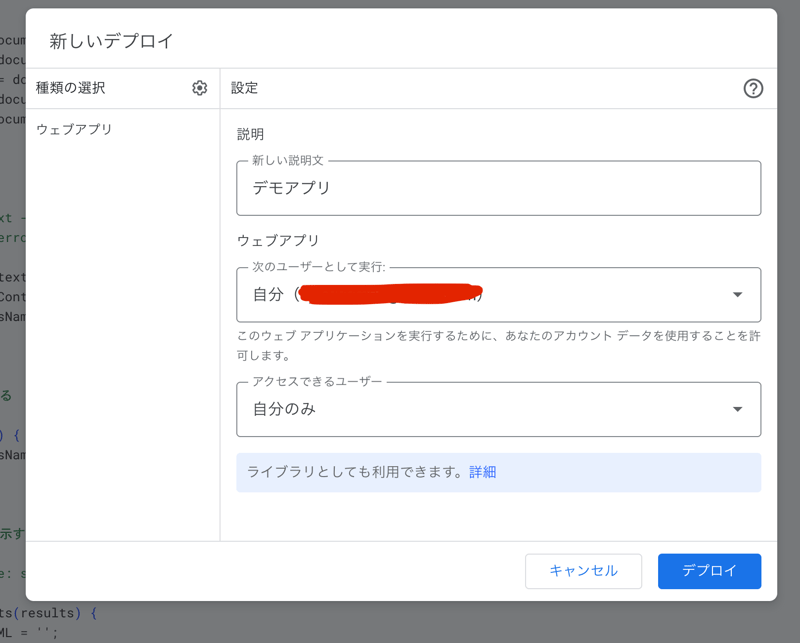800x643 pixels.
Task: Expand the アクセスできるユーザー dropdown arrow
Action: click(x=737, y=409)
